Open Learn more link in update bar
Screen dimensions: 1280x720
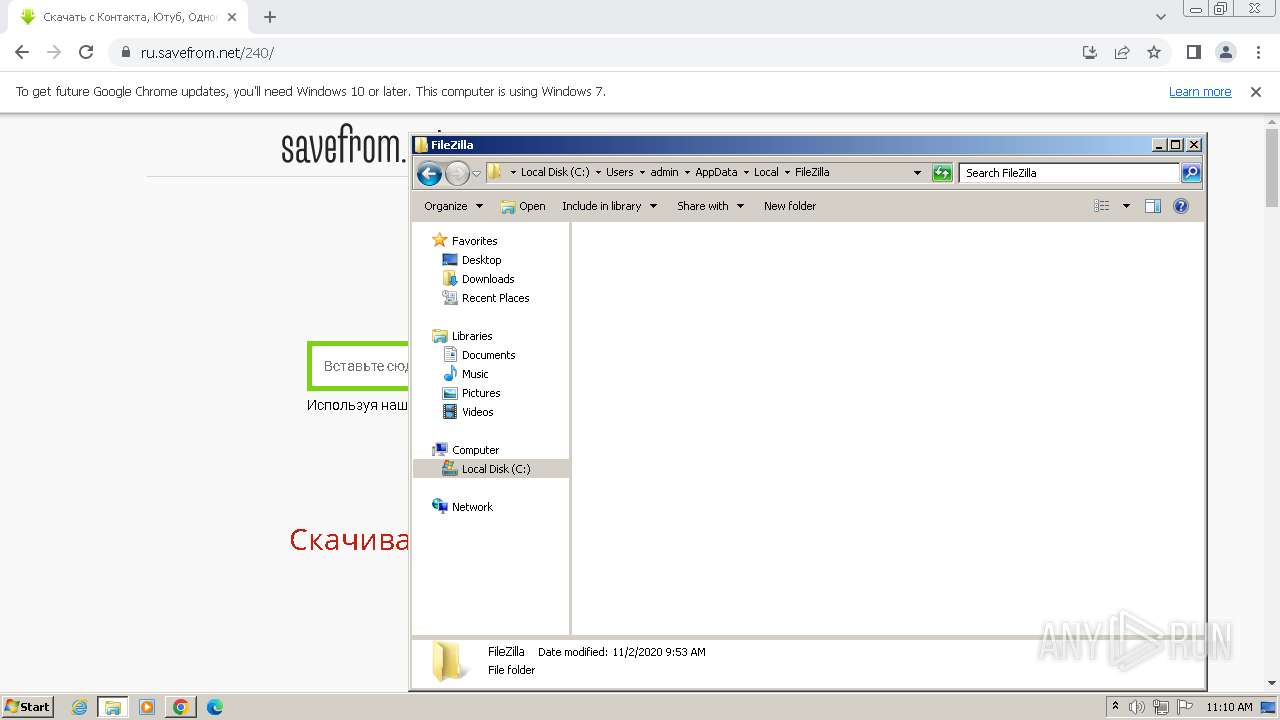coord(1200,91)
